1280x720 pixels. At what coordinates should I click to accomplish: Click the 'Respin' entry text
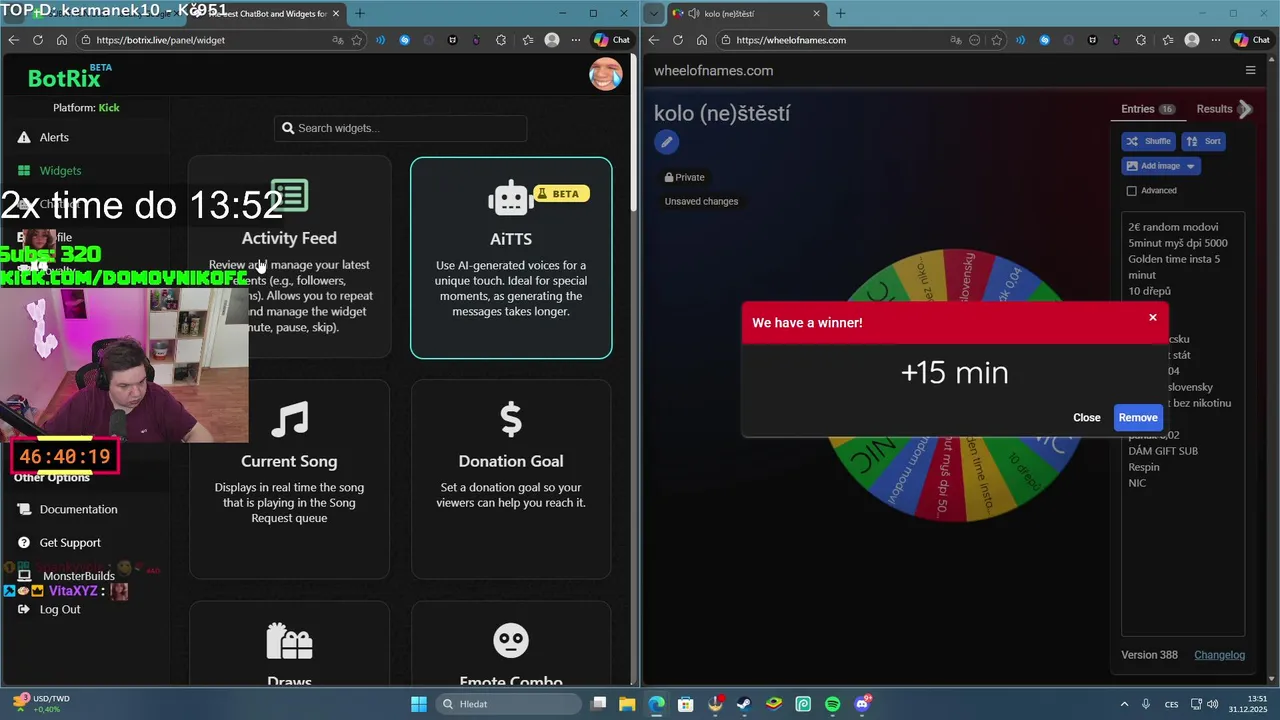click(x=1144, y=467)
